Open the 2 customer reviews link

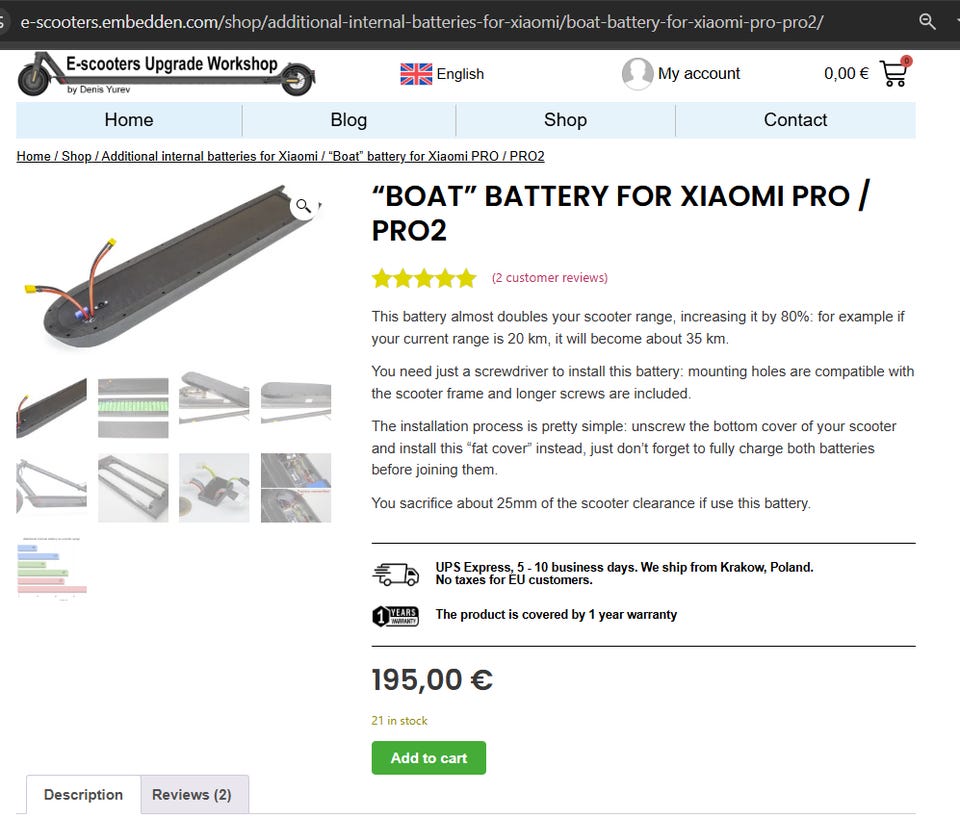click(x=550, y=278)
